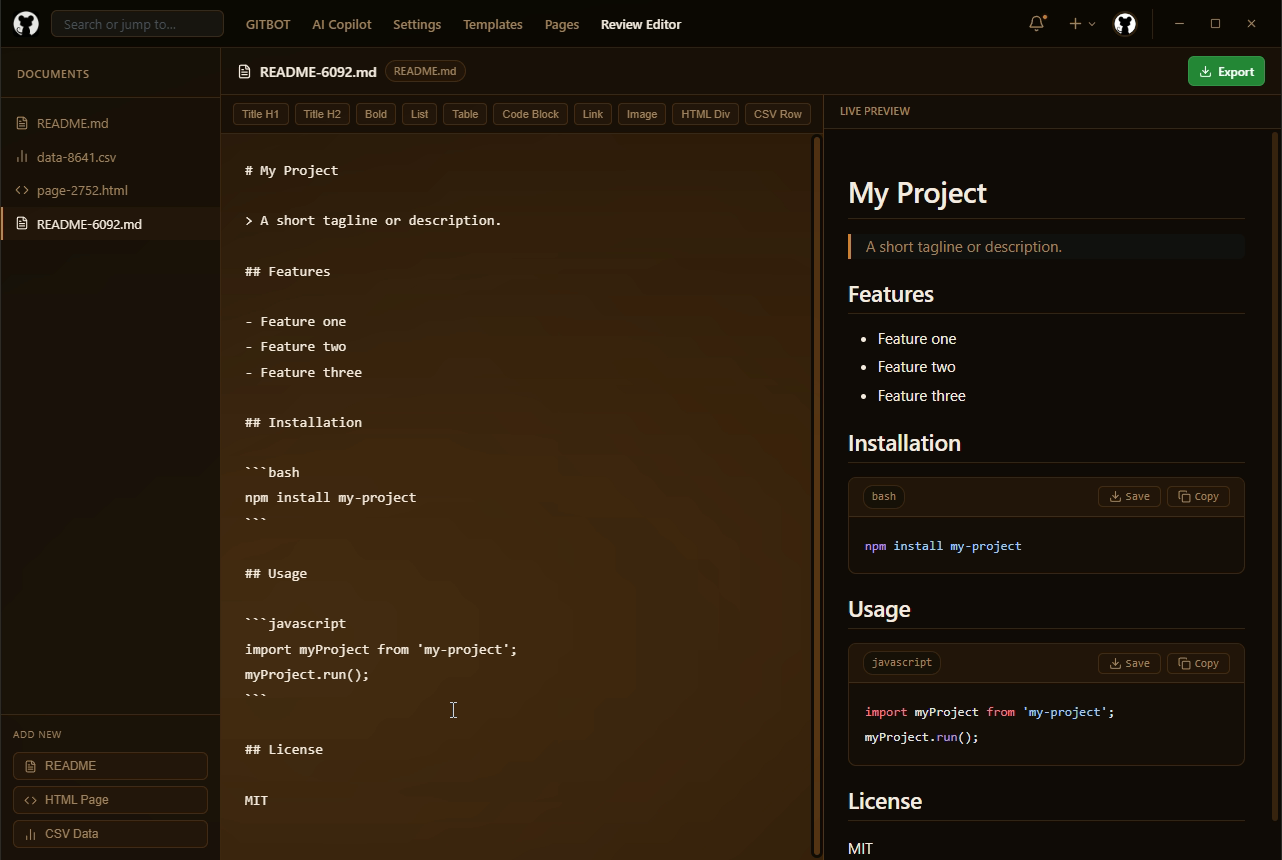Screen dimensions: 1282x860
Task: Click the Search or jump to field
Action: pyautogui.click(x=137, y=24)
